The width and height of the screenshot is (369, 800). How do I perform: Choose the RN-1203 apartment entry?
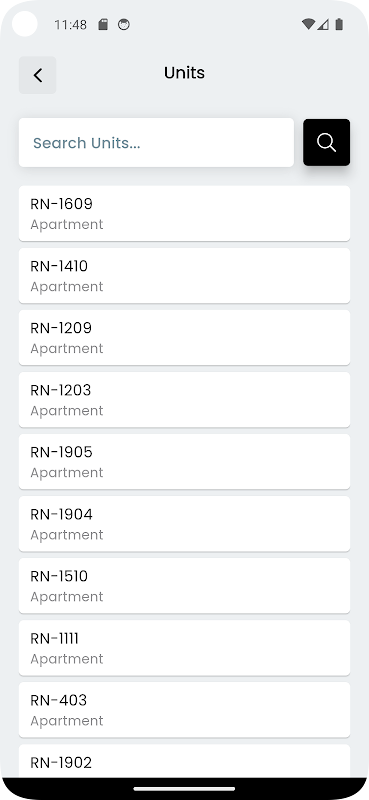click(184, 399)
